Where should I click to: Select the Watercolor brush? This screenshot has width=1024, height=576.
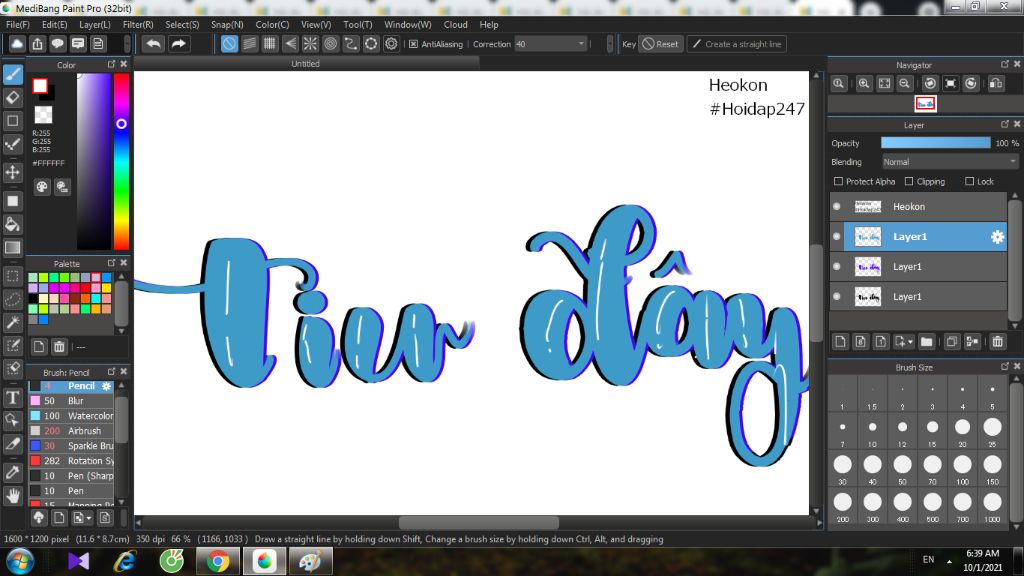pos(72,416)
